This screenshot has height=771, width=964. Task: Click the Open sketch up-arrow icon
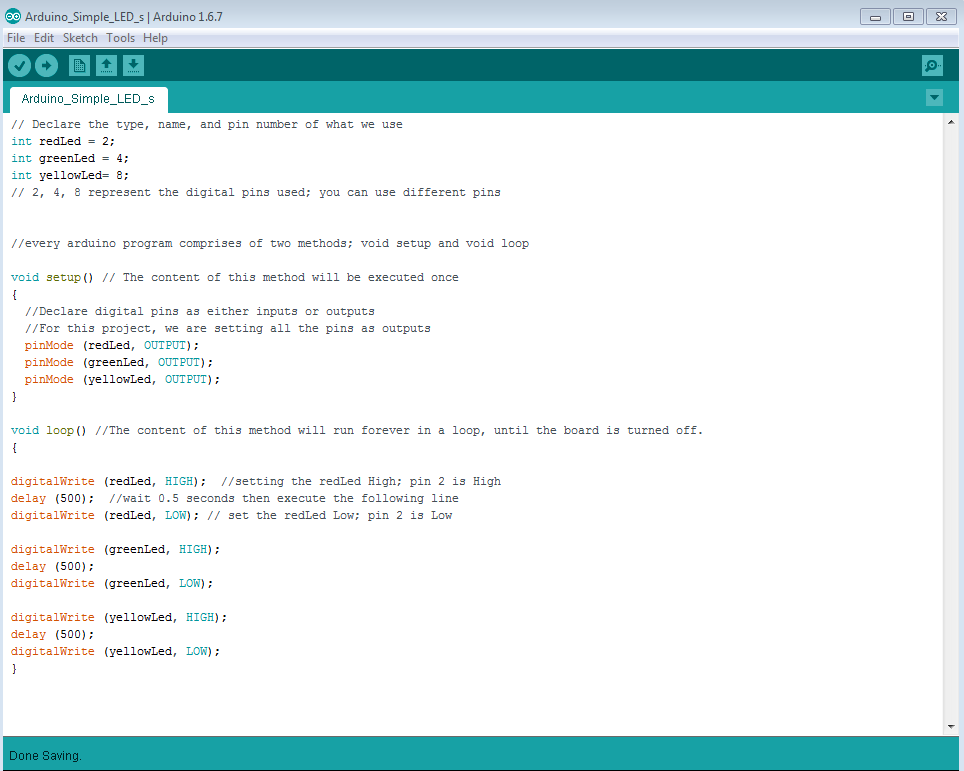tap(106, 66)
